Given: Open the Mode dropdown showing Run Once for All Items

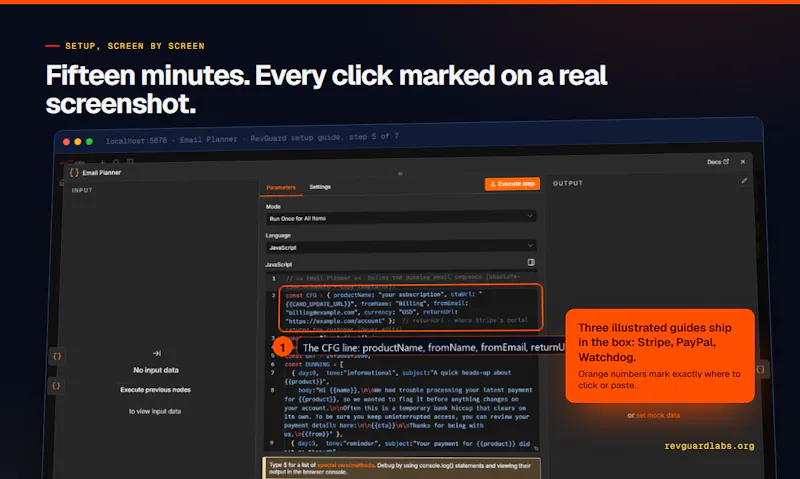Looking at the screenshot, I should pyautogui.click(x=401, y=218).
